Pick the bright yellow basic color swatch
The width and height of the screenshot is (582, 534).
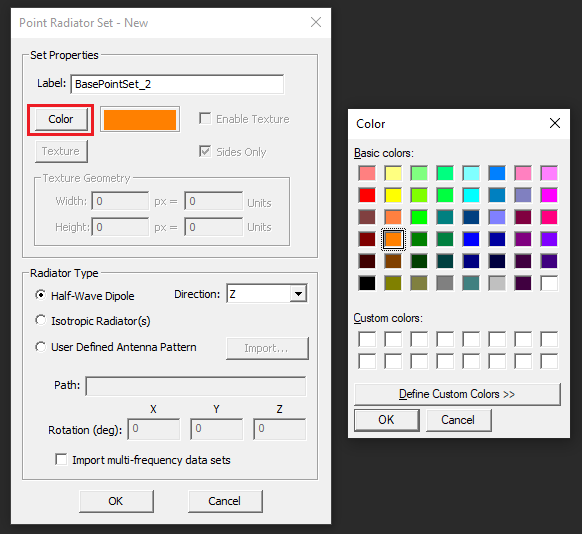(x=393, y=195)
